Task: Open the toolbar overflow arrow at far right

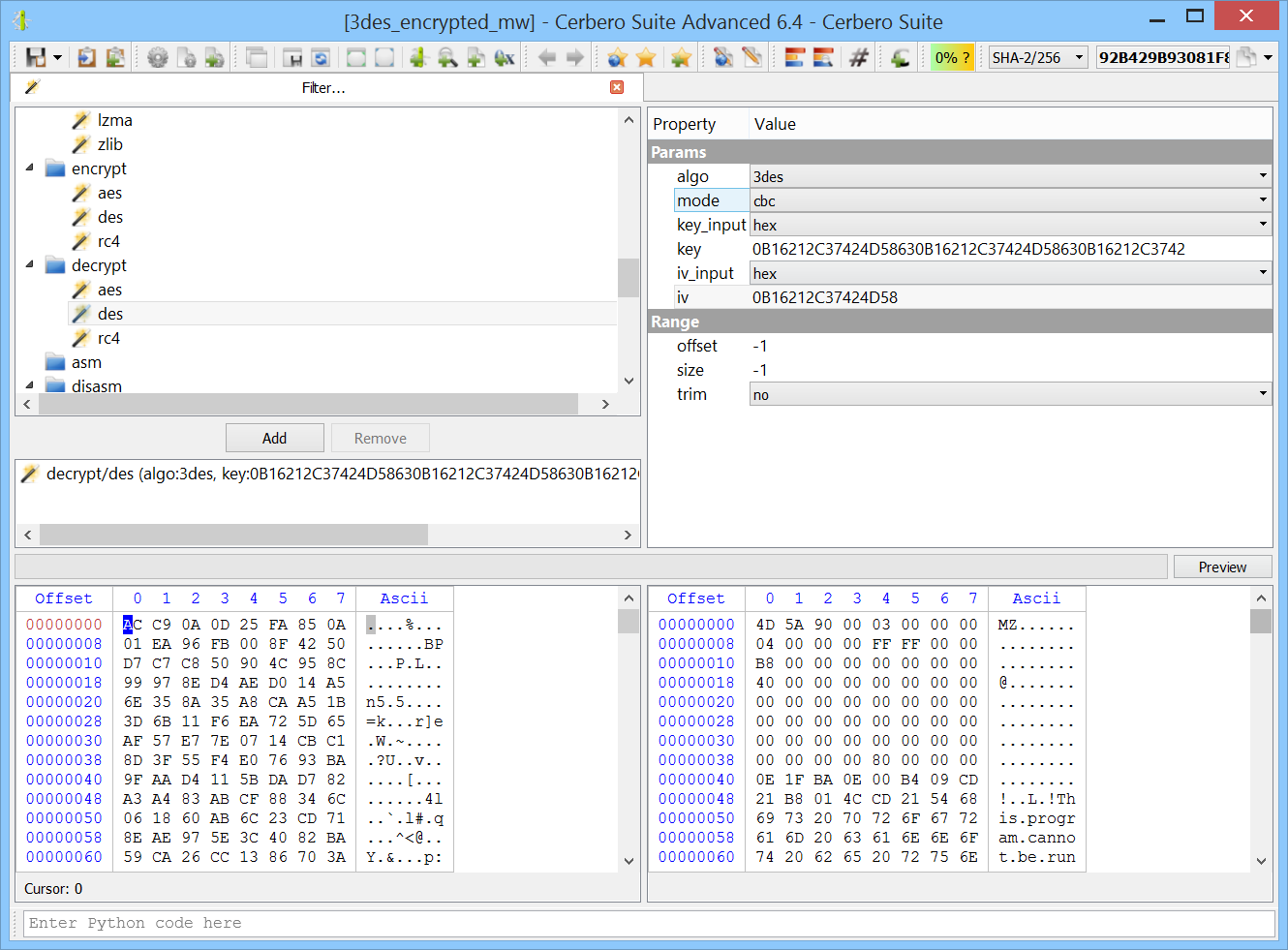Action: pos(1268,58)
